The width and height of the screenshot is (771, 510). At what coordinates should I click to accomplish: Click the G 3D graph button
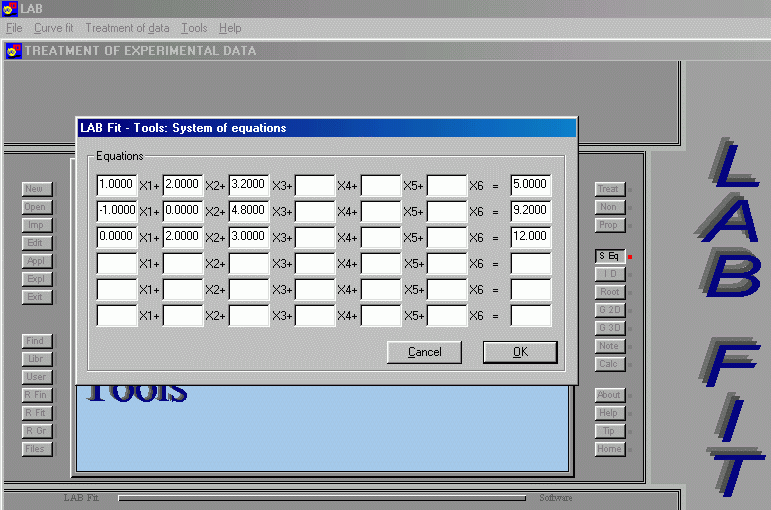(x=610, y=328)
